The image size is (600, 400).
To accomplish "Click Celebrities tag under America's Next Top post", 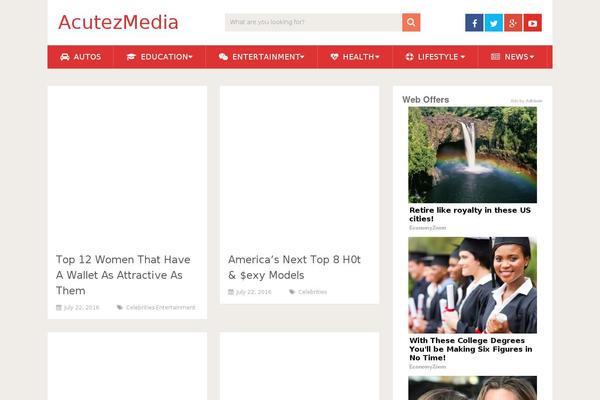I will coord(312,292).
